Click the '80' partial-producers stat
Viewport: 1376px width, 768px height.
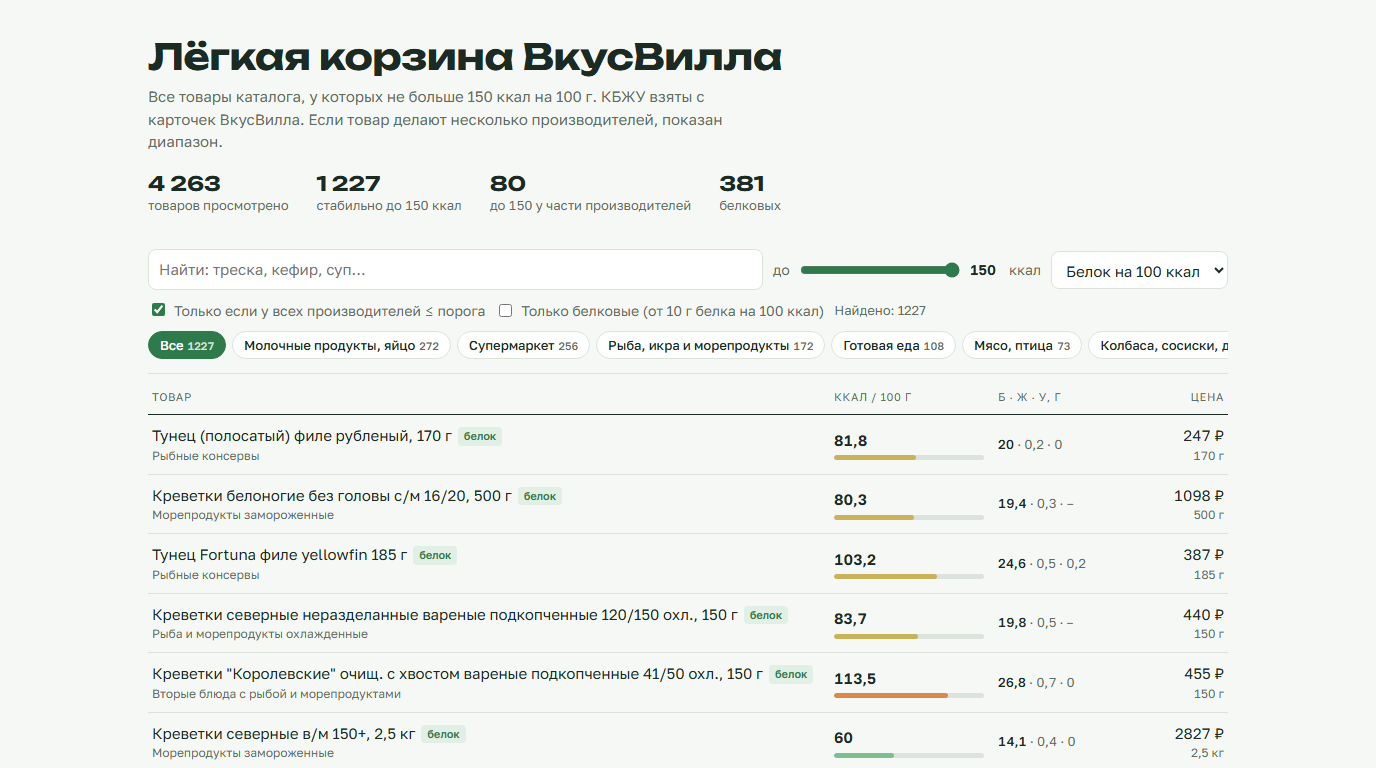pos(508,184)
